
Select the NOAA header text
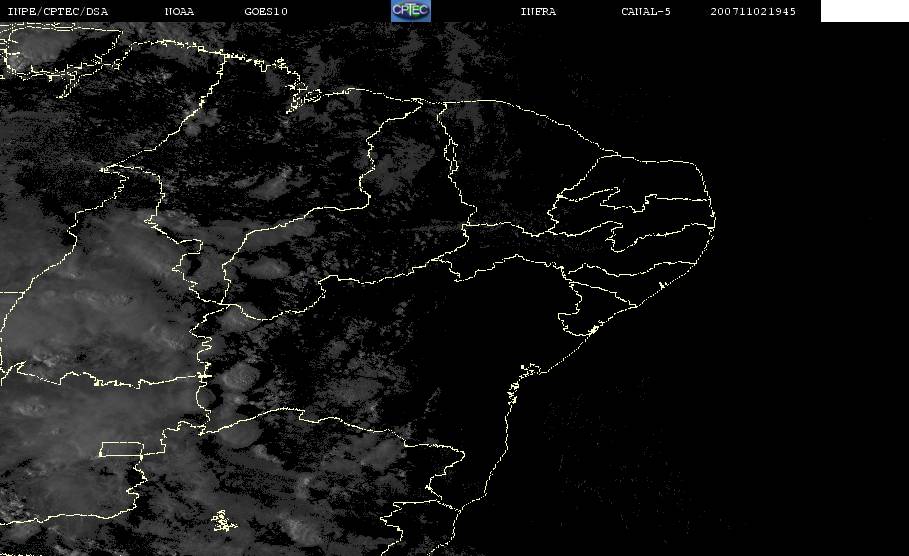tap(179, 12)
